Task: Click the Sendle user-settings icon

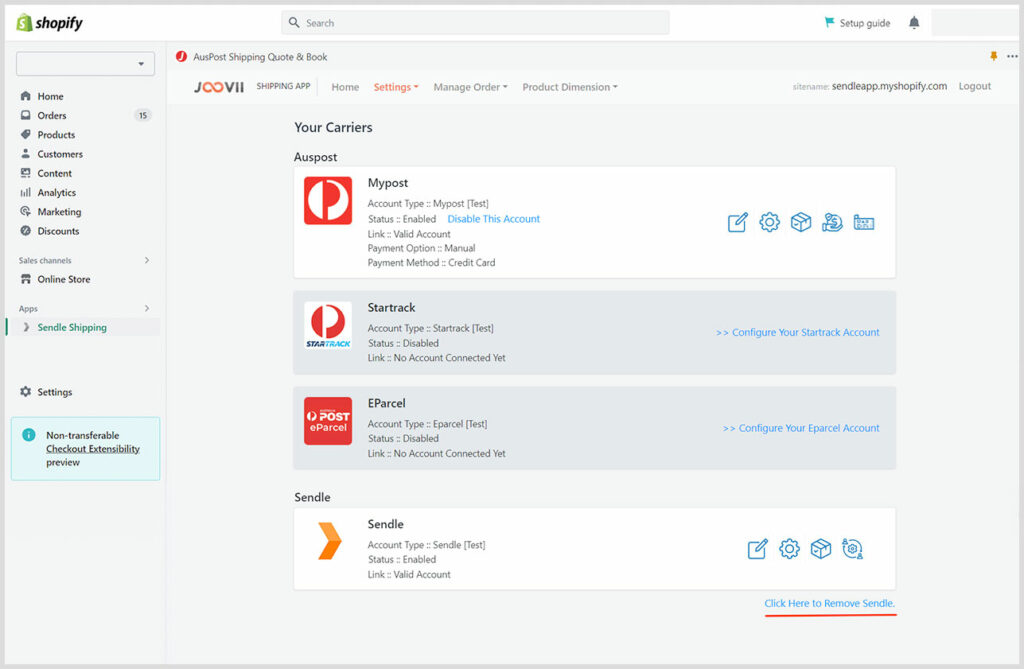Action: click(852, 549)
